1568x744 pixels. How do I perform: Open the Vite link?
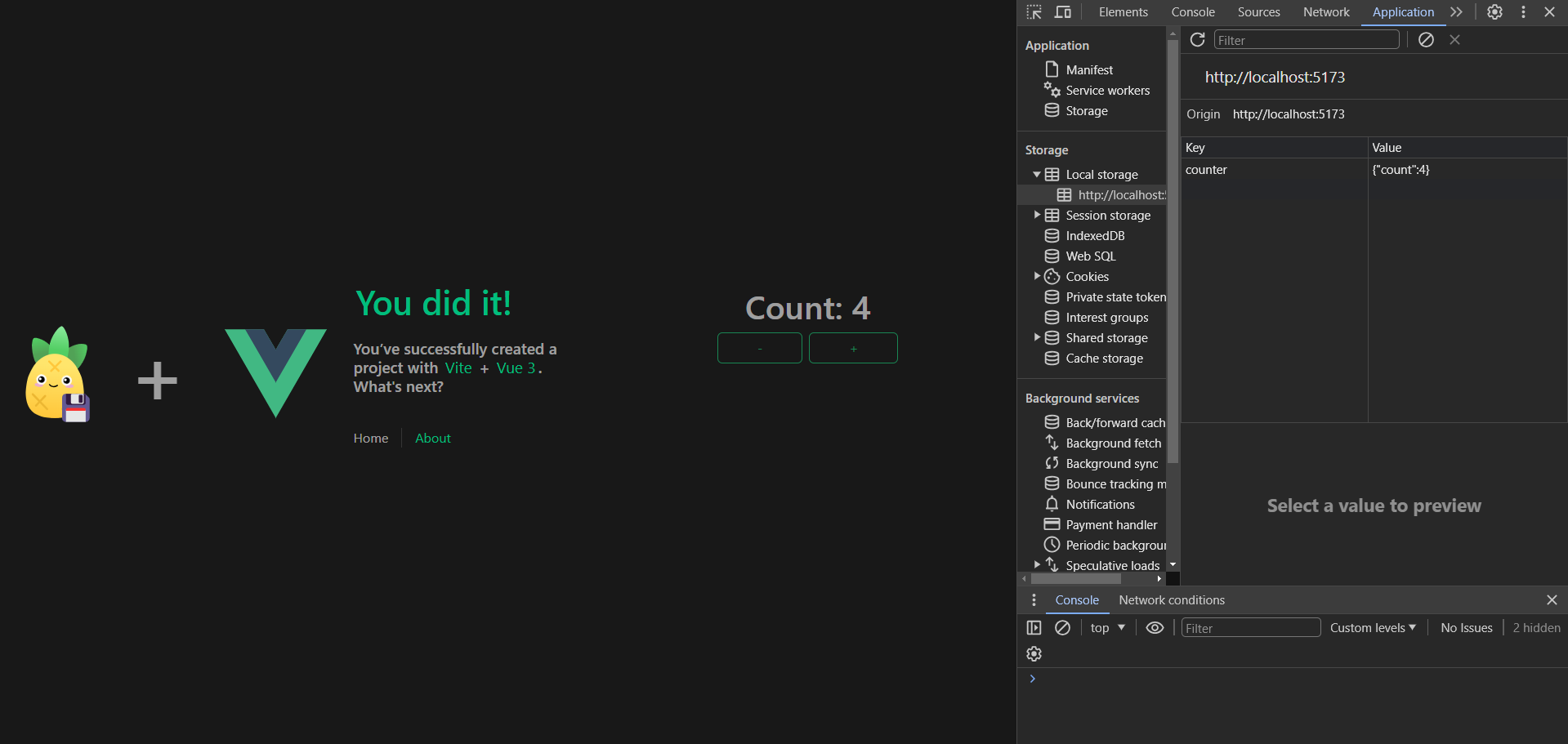pos(458,368)
